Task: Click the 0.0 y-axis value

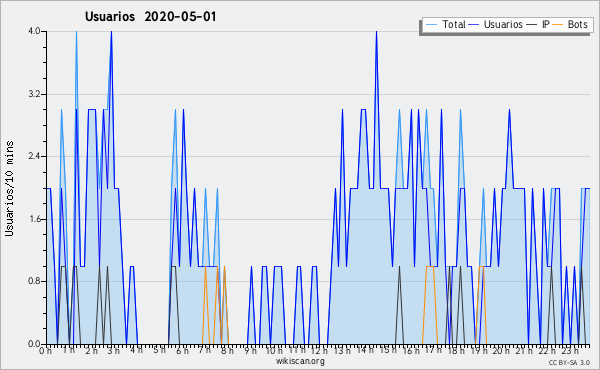Action: coord(34,344)
